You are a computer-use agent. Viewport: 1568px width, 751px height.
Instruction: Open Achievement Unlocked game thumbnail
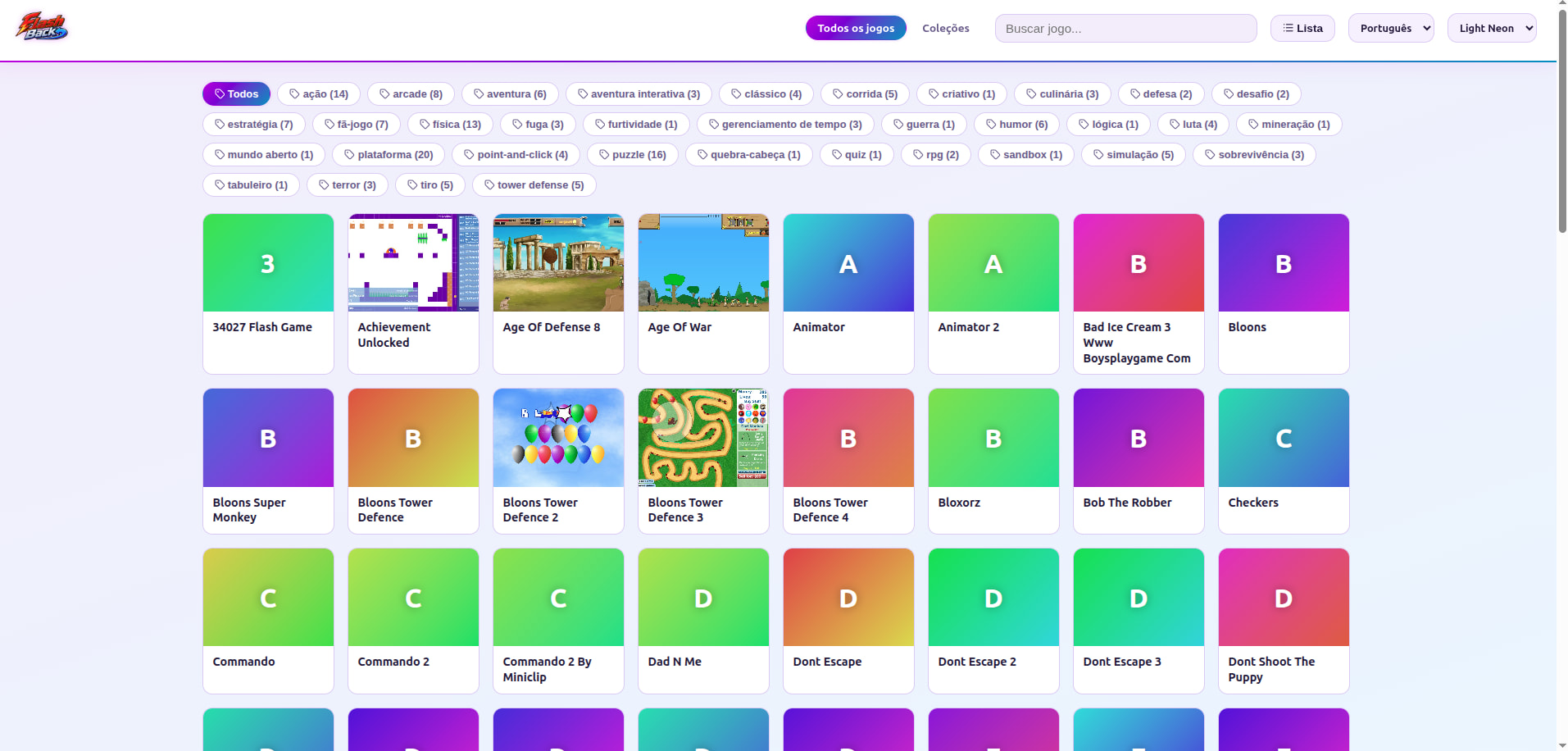pyautogui.click(x=413, y=262)
